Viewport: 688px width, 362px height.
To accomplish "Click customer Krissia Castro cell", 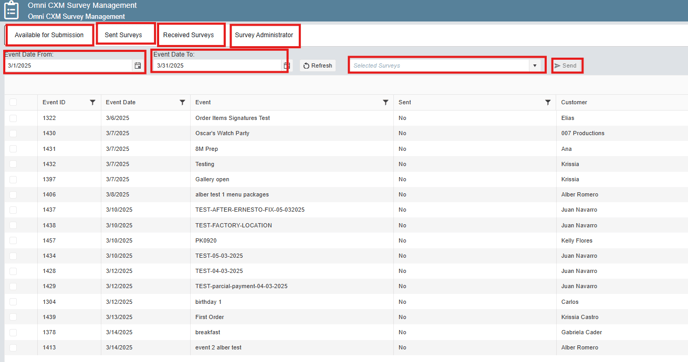I will (580, 317).
